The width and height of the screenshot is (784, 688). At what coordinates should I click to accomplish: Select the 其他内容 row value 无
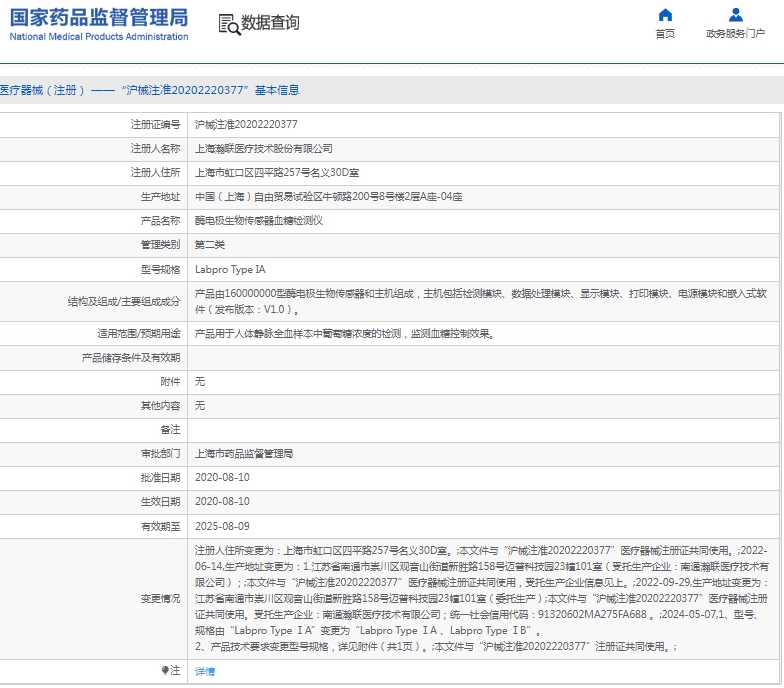click(200, 406)
